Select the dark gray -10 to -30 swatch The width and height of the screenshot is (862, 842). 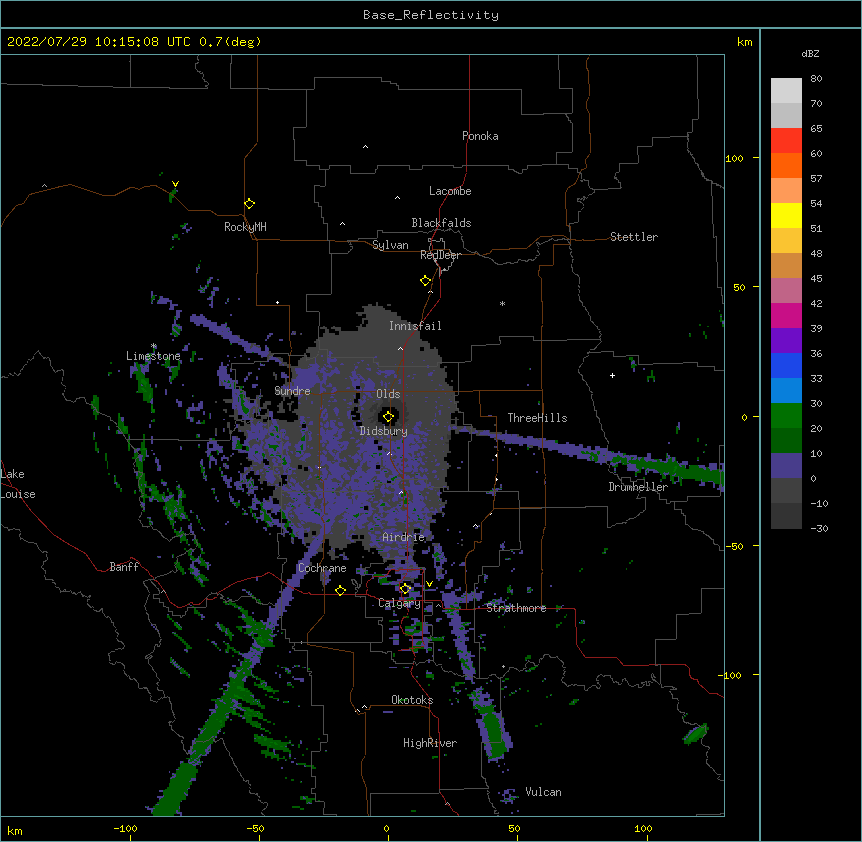point(786,516)
